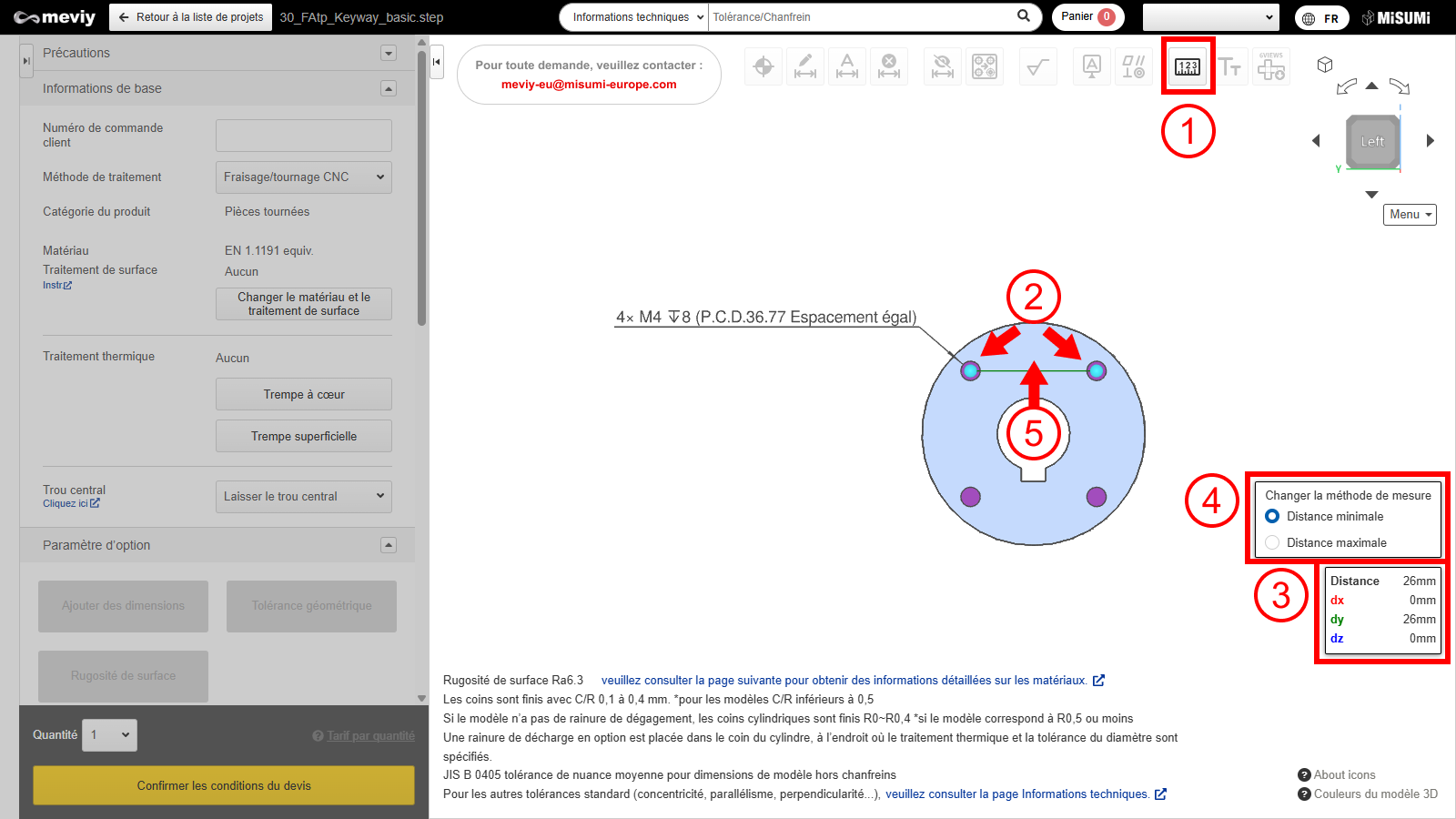This screenshot has height=819, width=1456.
Task: Click the Numéro de commande client field
Action: (x=304, y=136)
